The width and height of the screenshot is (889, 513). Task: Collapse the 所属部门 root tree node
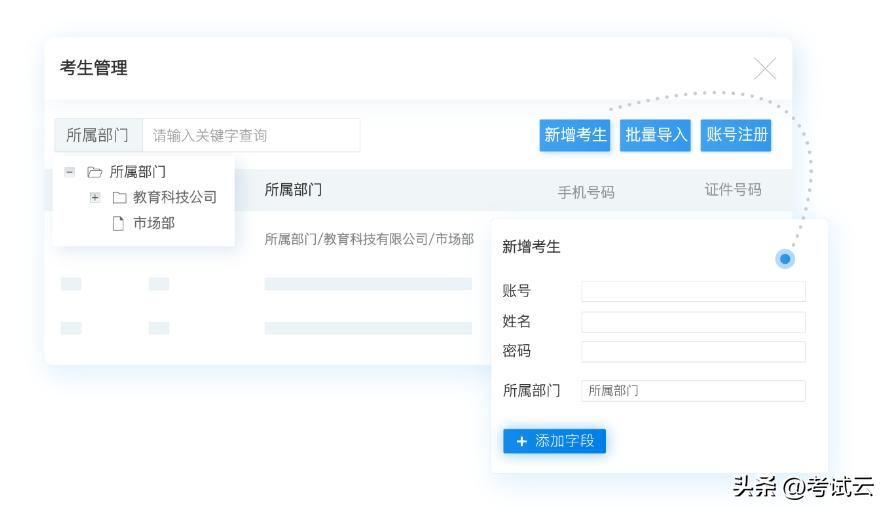pos(69,171)
